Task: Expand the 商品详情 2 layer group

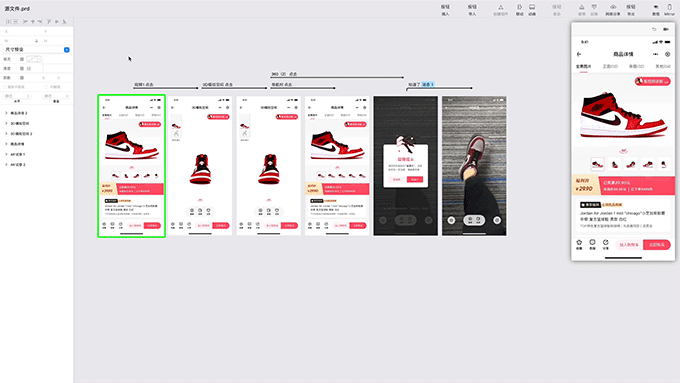Action: 6,113
